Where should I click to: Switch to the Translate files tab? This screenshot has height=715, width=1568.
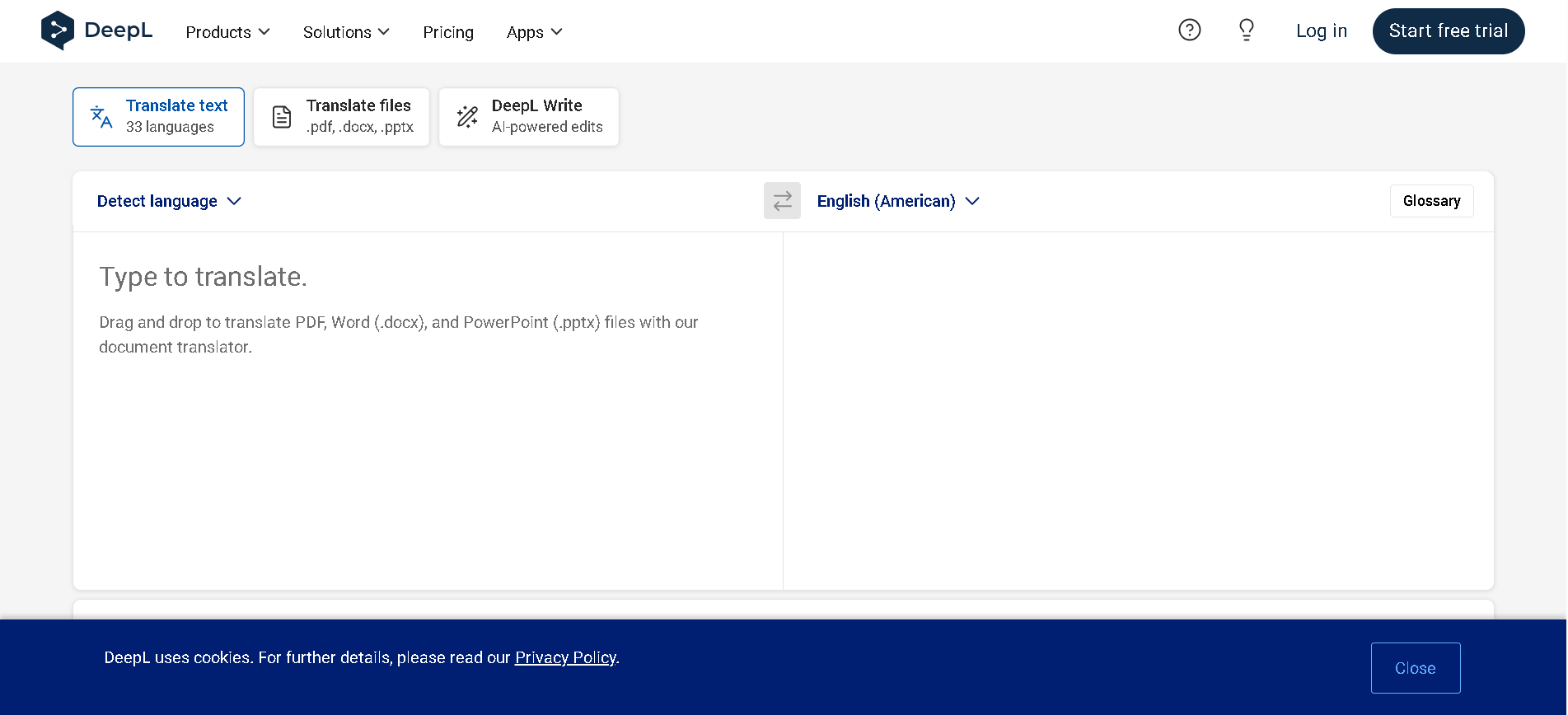coord(341,117)
